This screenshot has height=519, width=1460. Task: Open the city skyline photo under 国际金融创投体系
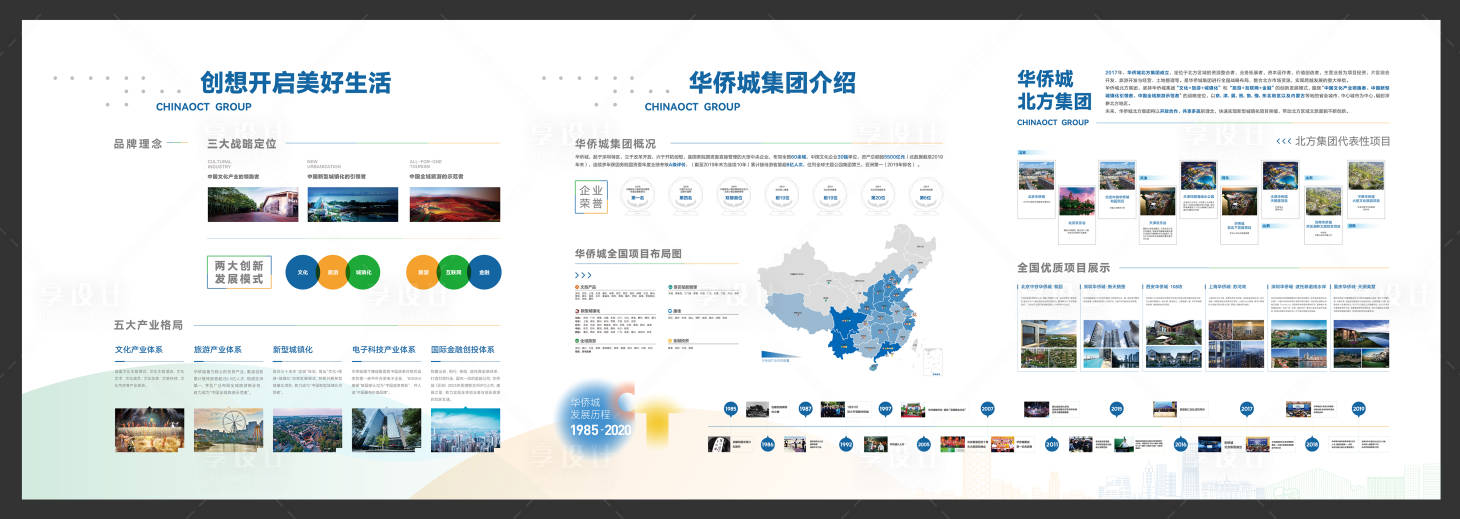coord(464,429)
